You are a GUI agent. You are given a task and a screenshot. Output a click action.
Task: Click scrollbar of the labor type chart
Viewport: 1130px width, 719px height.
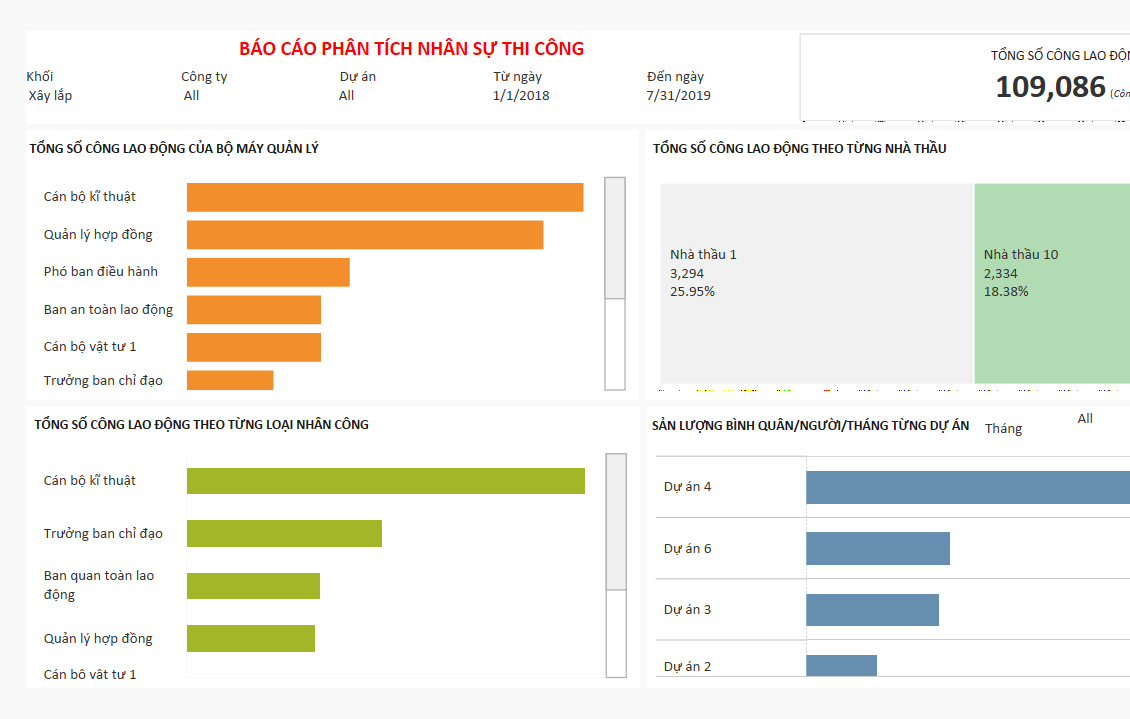click(616, 521)
